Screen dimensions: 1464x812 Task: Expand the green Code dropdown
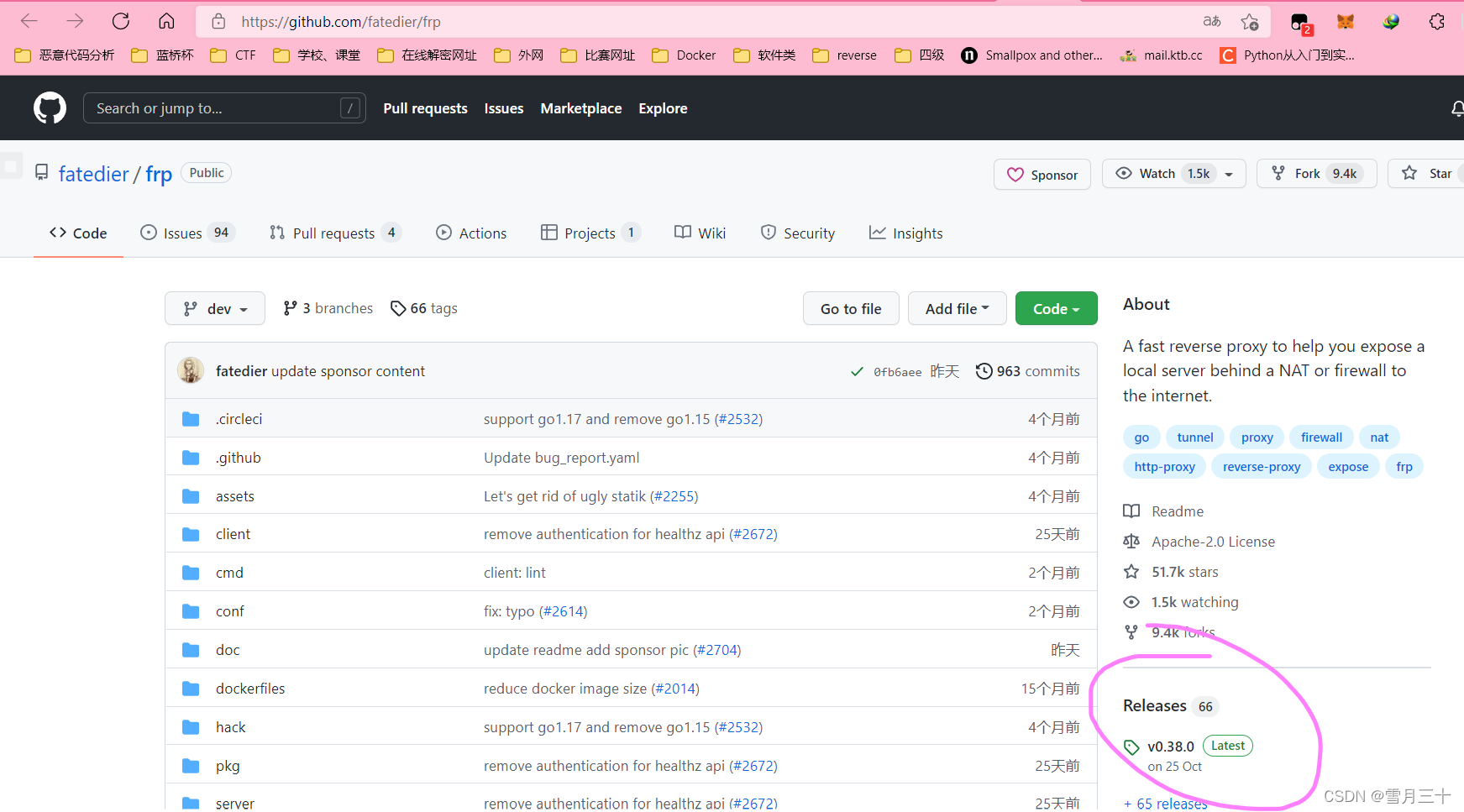(x=1057, y=308)
